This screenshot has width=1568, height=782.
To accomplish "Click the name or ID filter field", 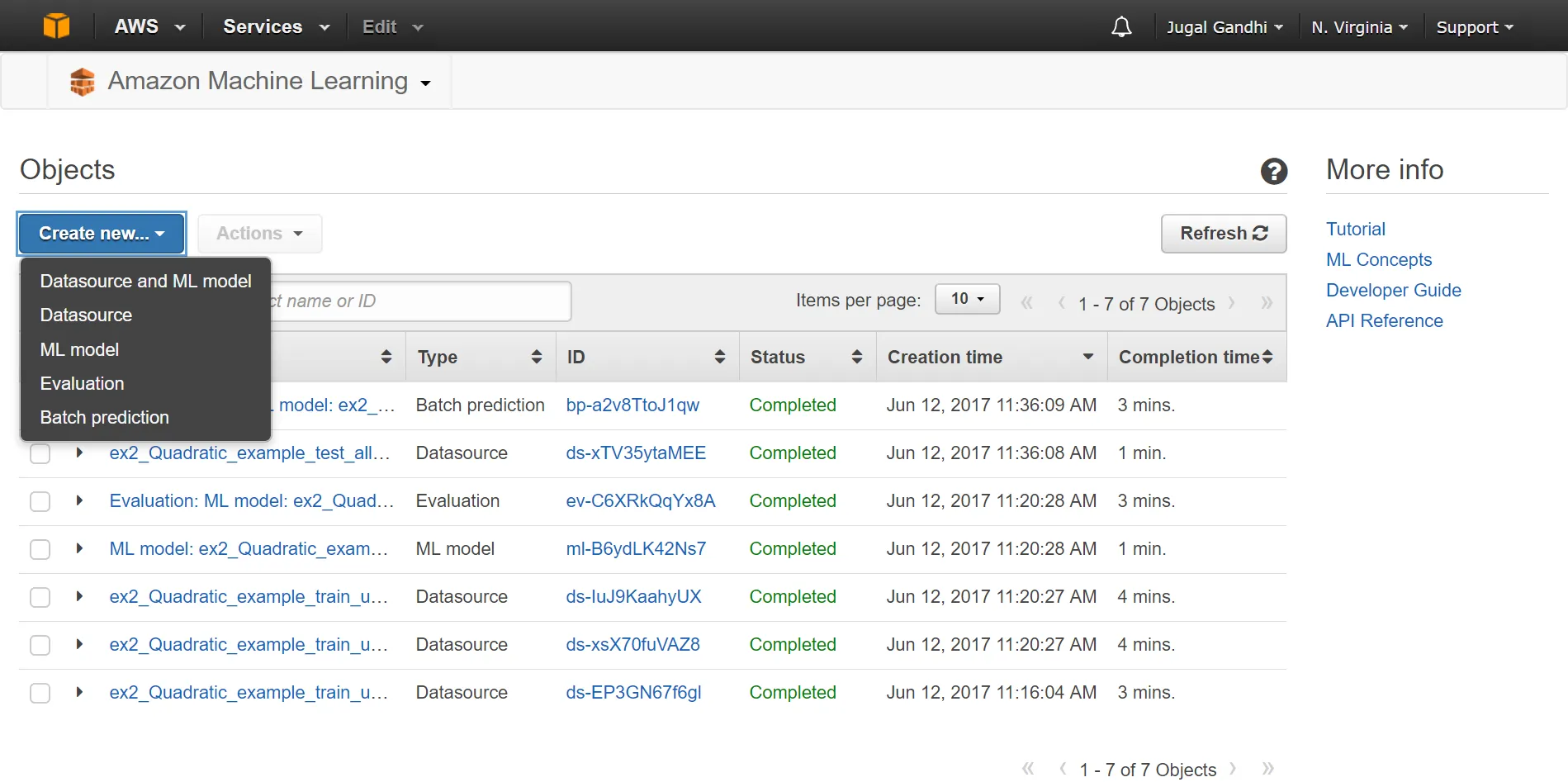I will pyautogui.click(x=421, y=301).
